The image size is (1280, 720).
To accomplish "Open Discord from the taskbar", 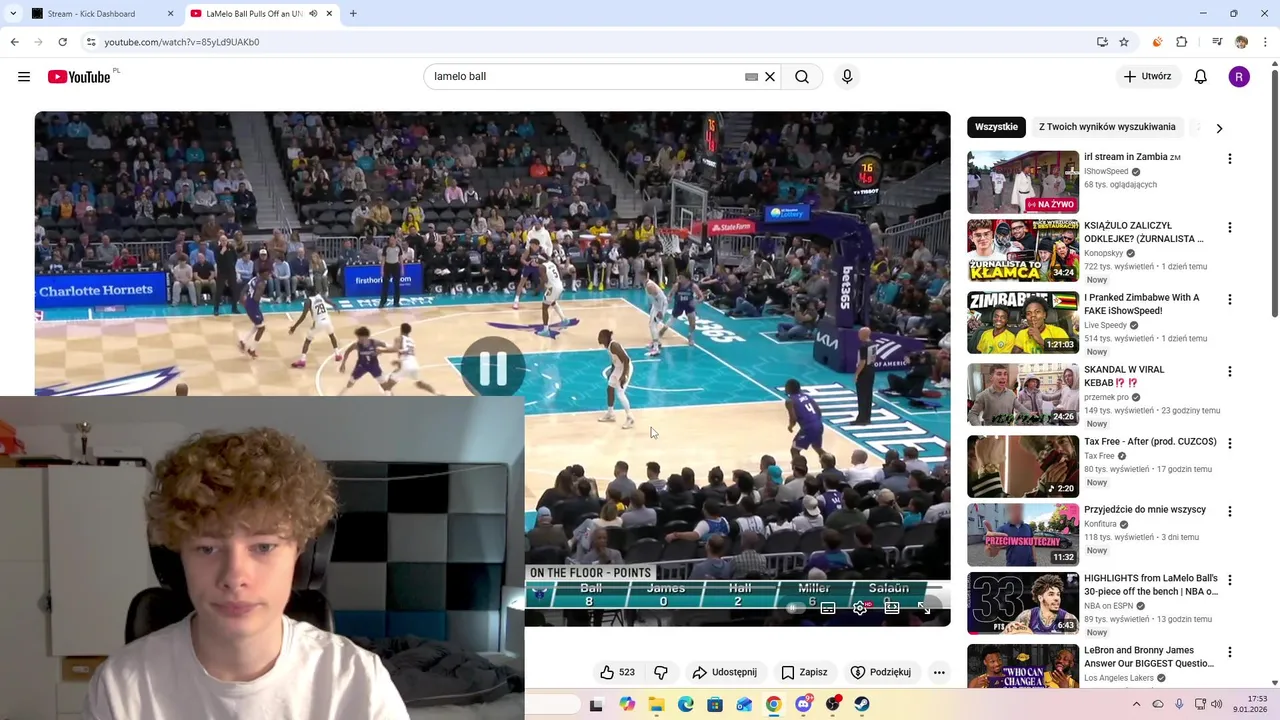I will click(x=803, y=704).
